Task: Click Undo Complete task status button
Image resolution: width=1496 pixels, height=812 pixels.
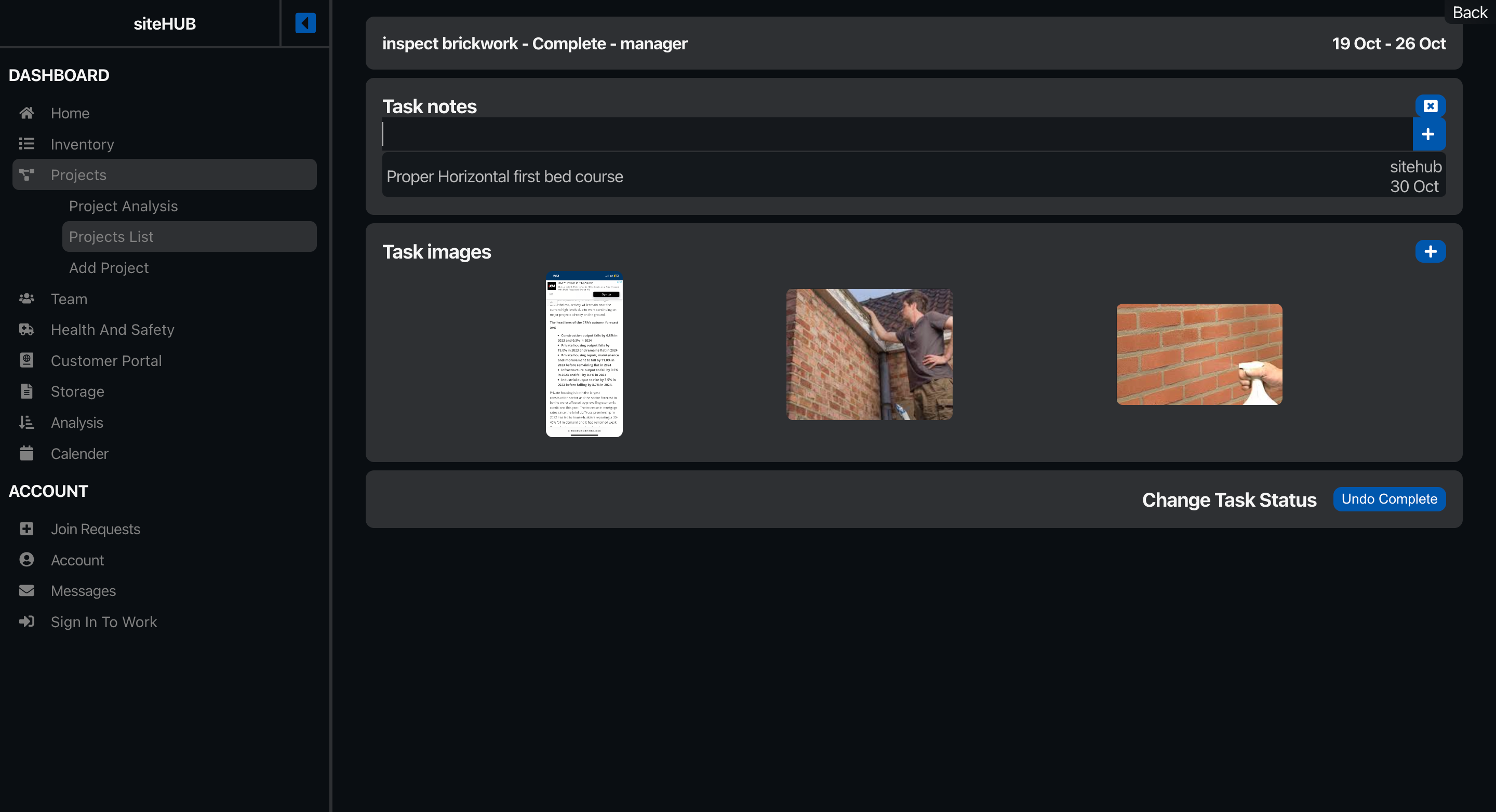Action: (1389, 498)
